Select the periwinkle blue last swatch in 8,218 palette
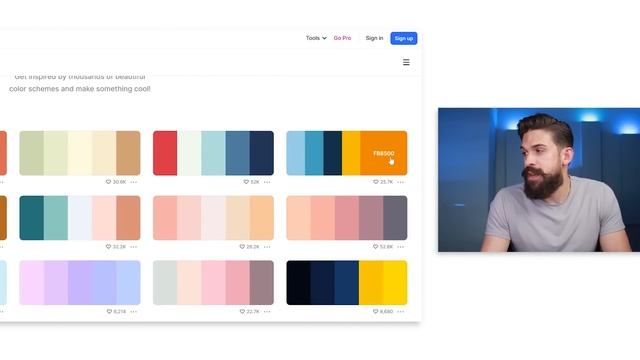Image resolution: width=640 pixels, height=360 pixels. 128,282
